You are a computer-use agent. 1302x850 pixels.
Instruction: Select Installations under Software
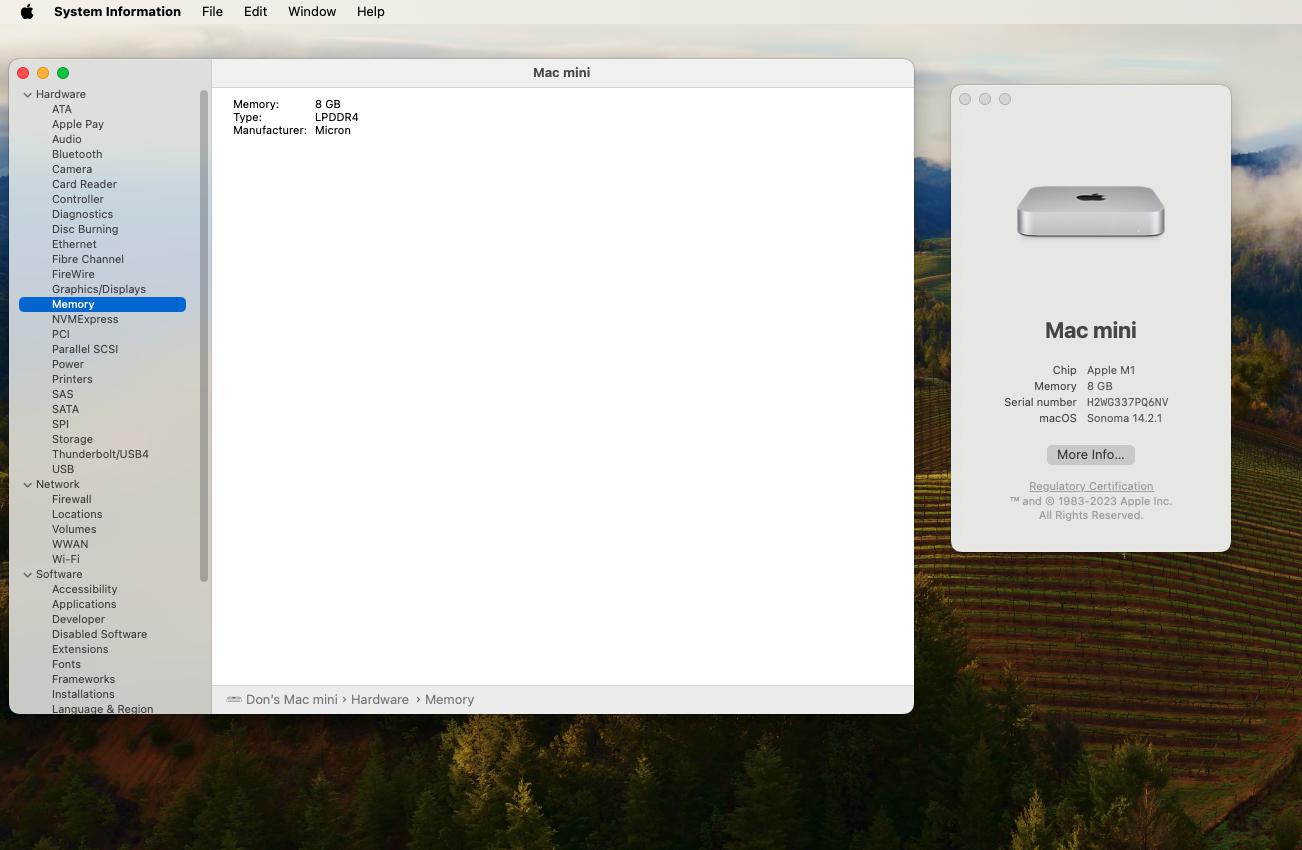[x=83, y=694]
